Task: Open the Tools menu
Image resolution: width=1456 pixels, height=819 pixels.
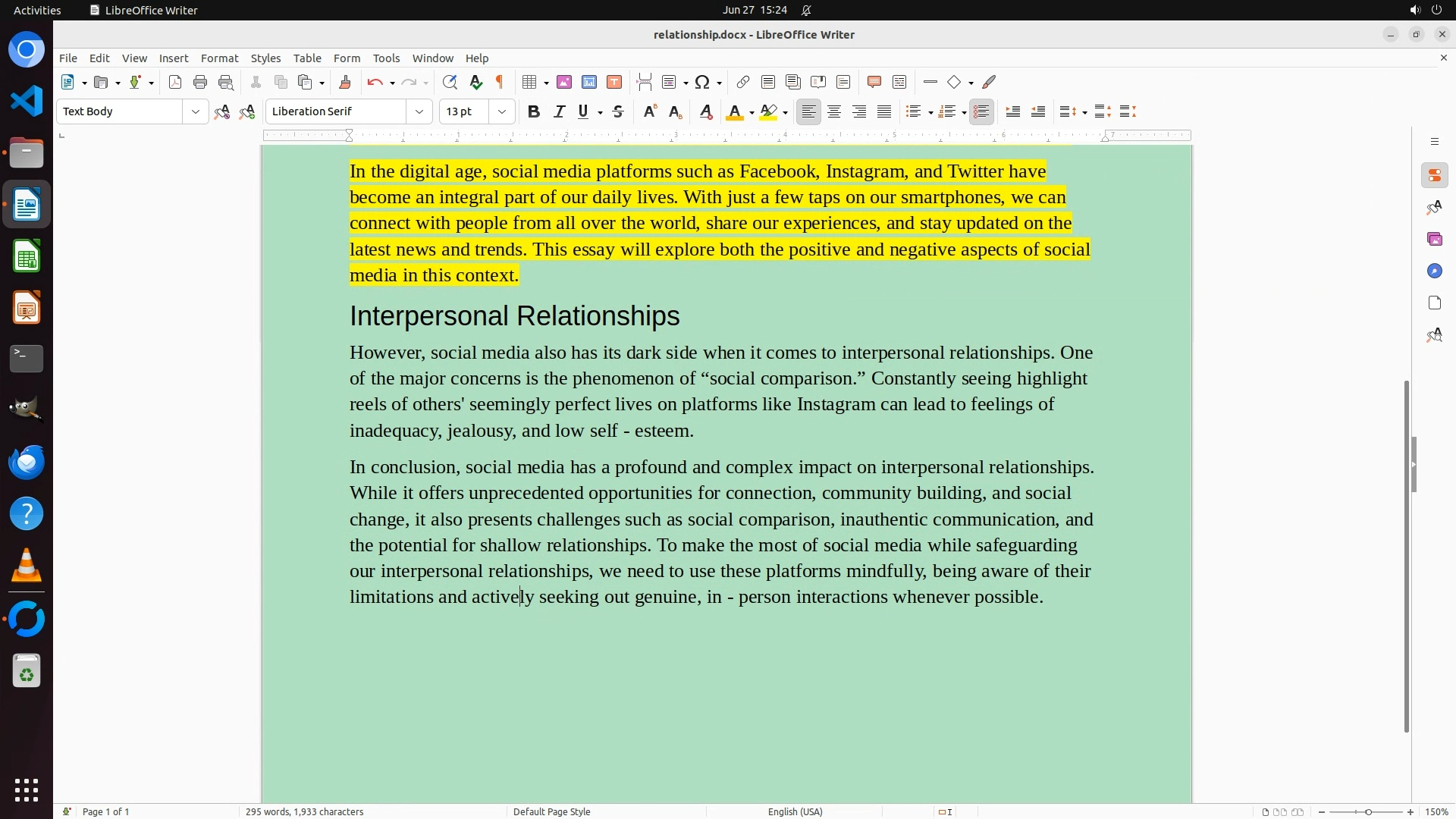Action: pos(386,58)
